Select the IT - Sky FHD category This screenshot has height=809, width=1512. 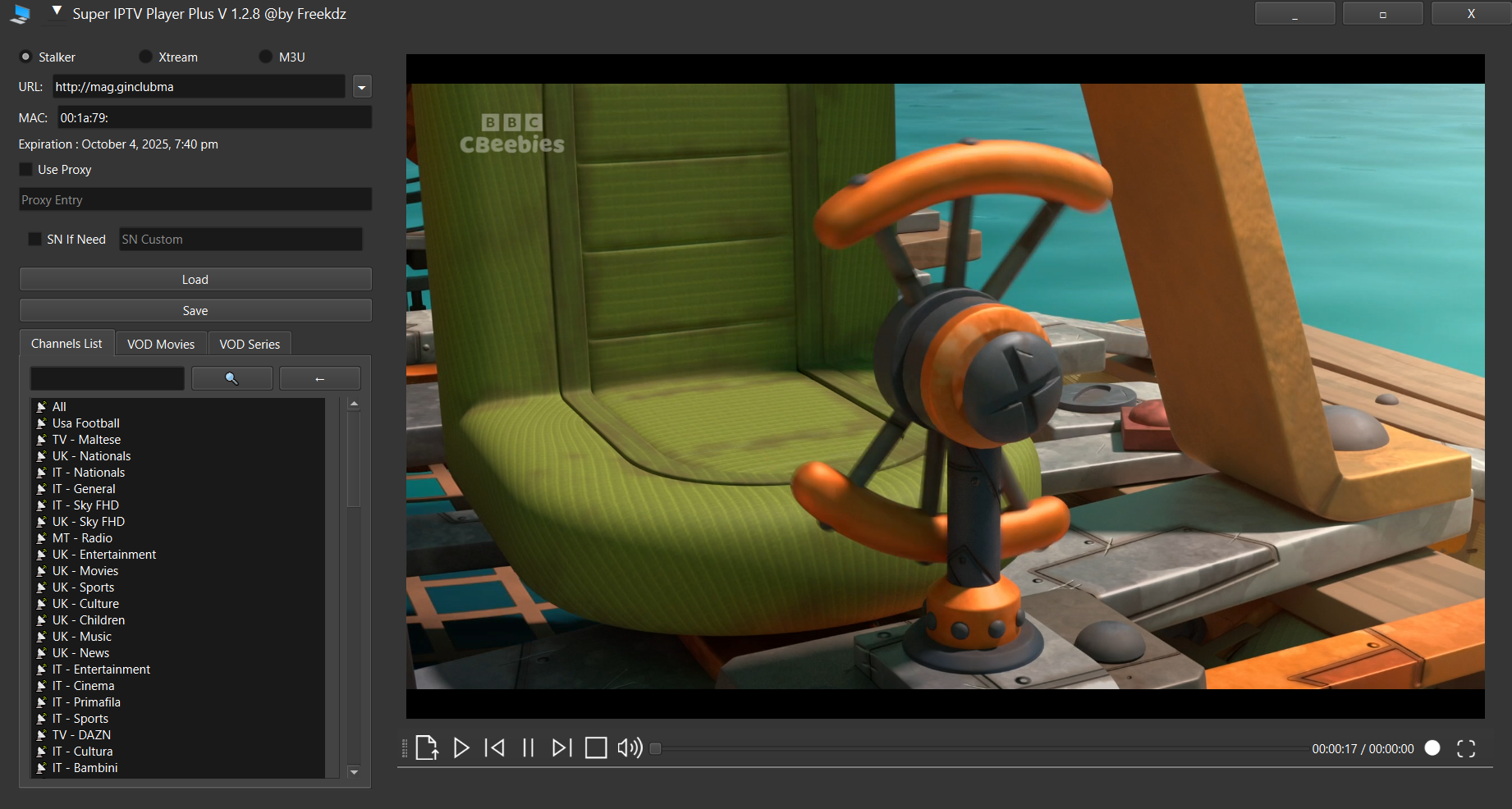pos(177,505)
